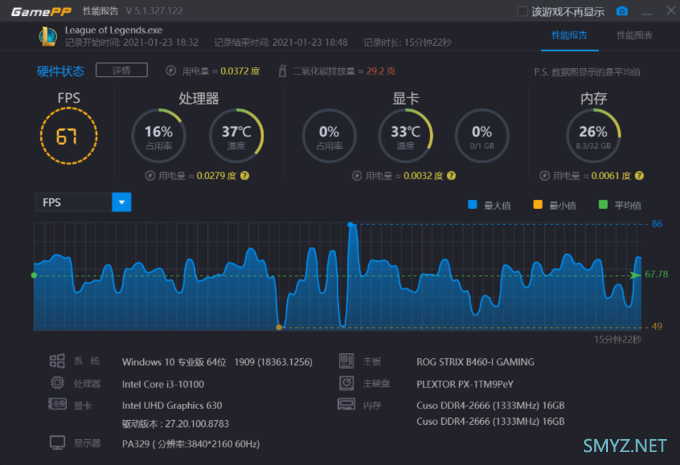Click the 详情 button next to 硬件状态

click(x=121, y=70)
